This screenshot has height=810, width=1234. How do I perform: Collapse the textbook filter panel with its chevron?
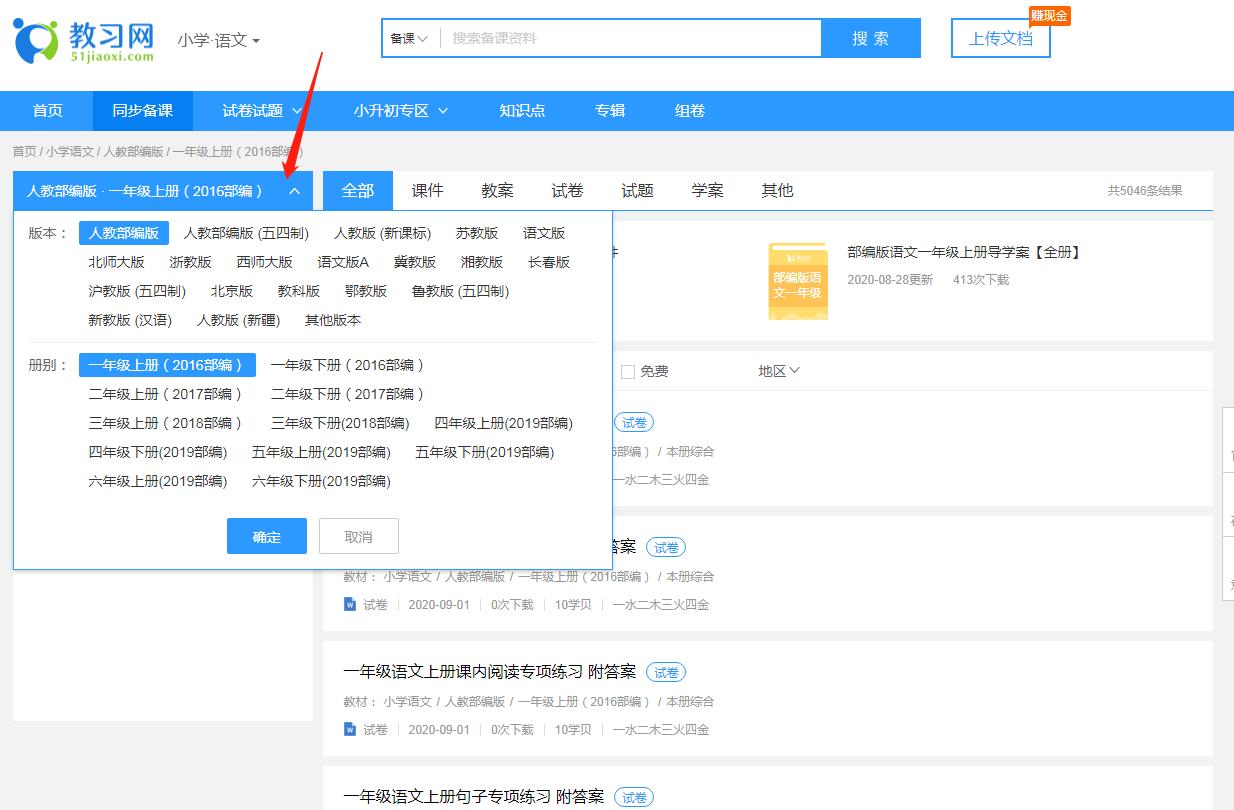click(x=294, y=189)
